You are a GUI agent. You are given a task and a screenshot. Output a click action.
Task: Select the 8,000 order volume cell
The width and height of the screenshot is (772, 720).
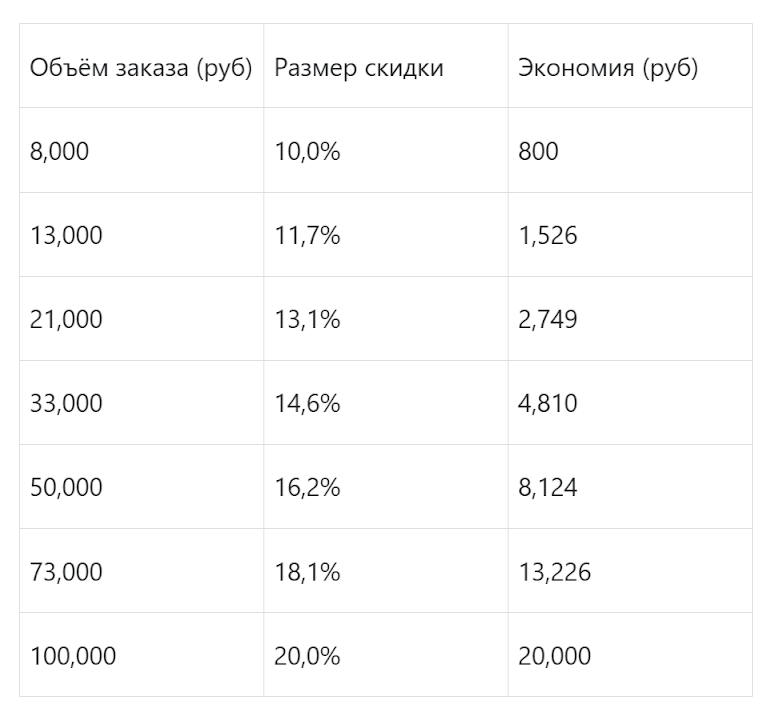click(x=60, y=152)
